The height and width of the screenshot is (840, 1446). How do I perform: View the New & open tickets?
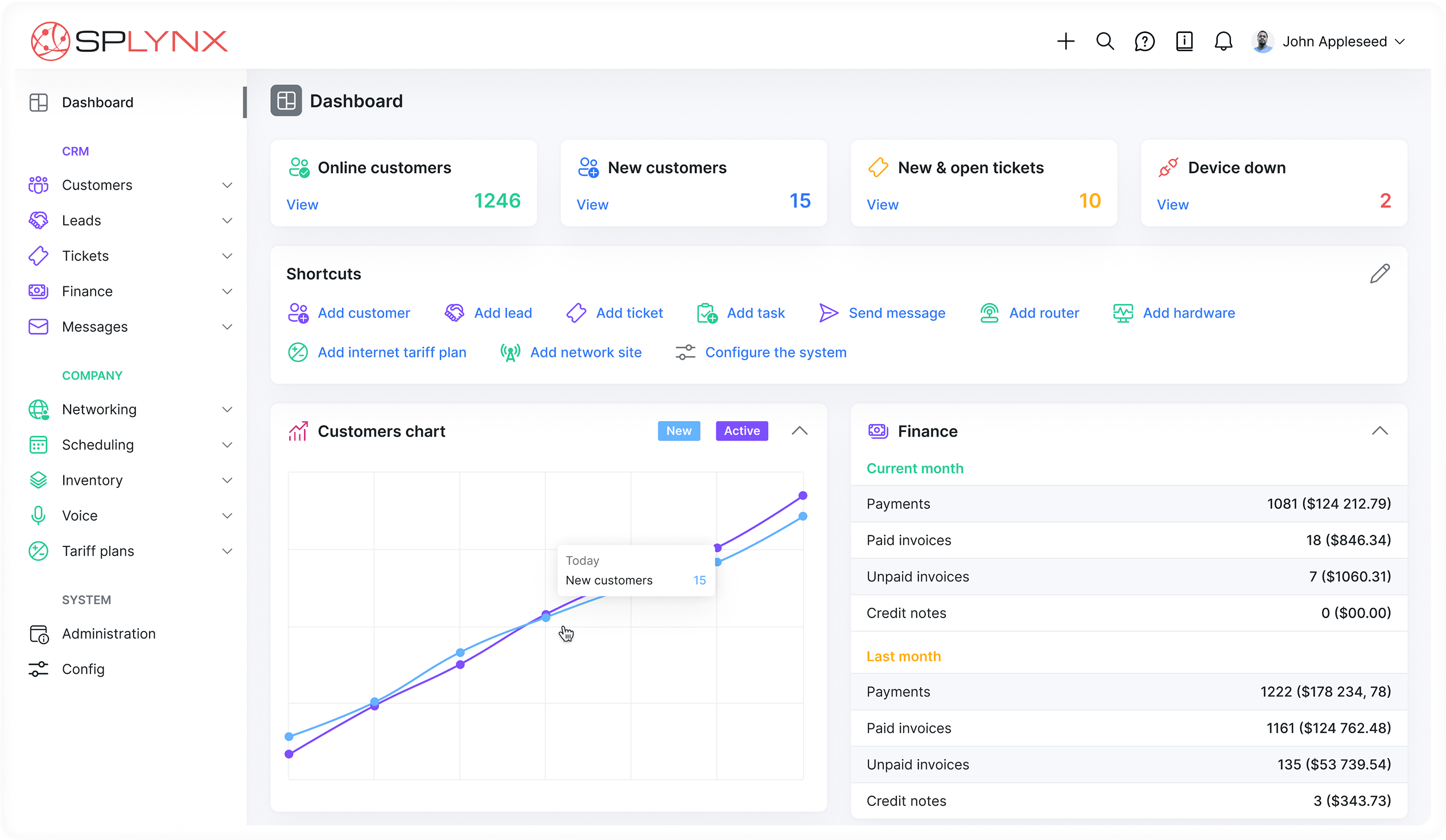(x=882, y=205)
